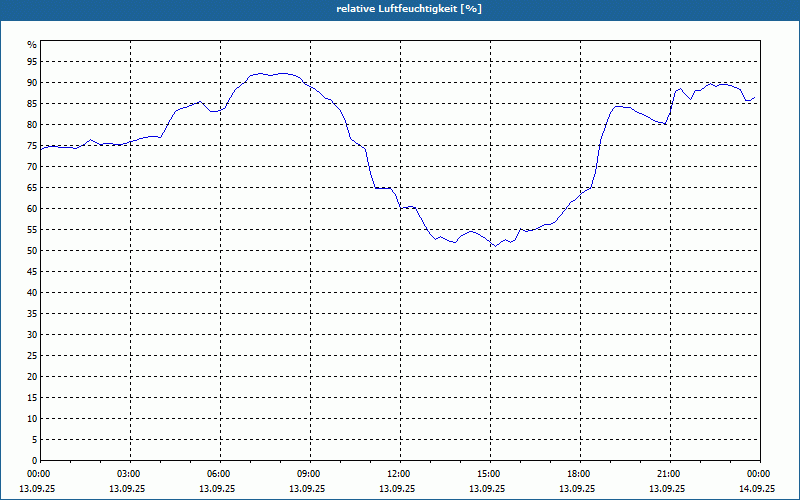Click the 20 y-axis value label
The width and height of the screenshot is (800, 500).
coord(32,377)
